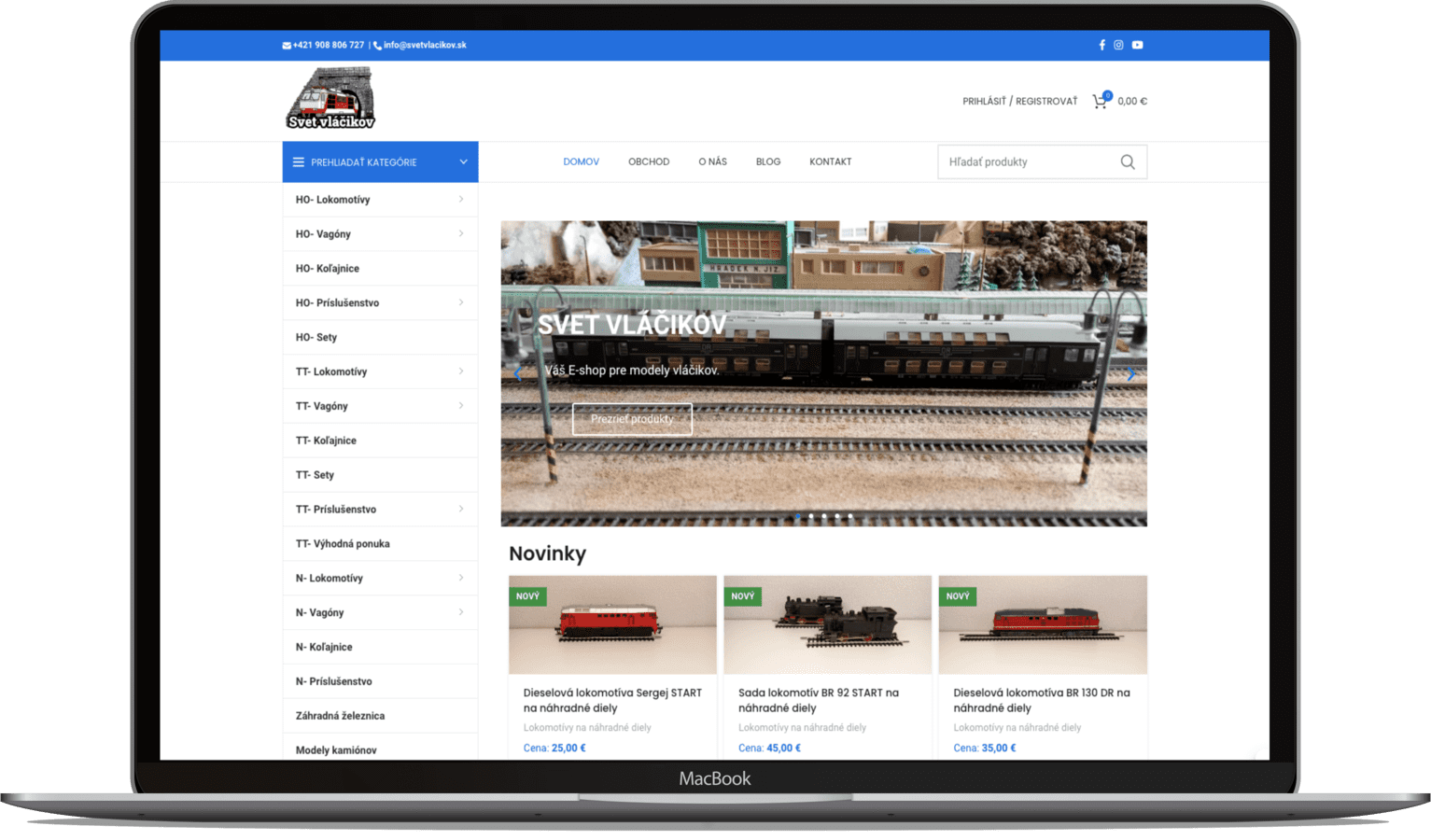Screen dimensions: 1431x840
Task: Select the first slider pagination dot
Action: coord(798,516)
